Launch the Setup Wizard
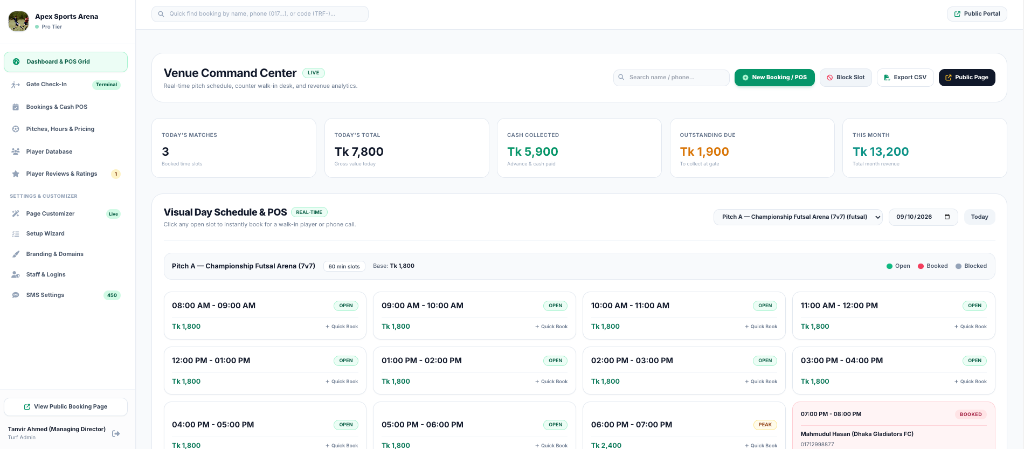This screenshot has width=1024, height=449. (66, 234)
